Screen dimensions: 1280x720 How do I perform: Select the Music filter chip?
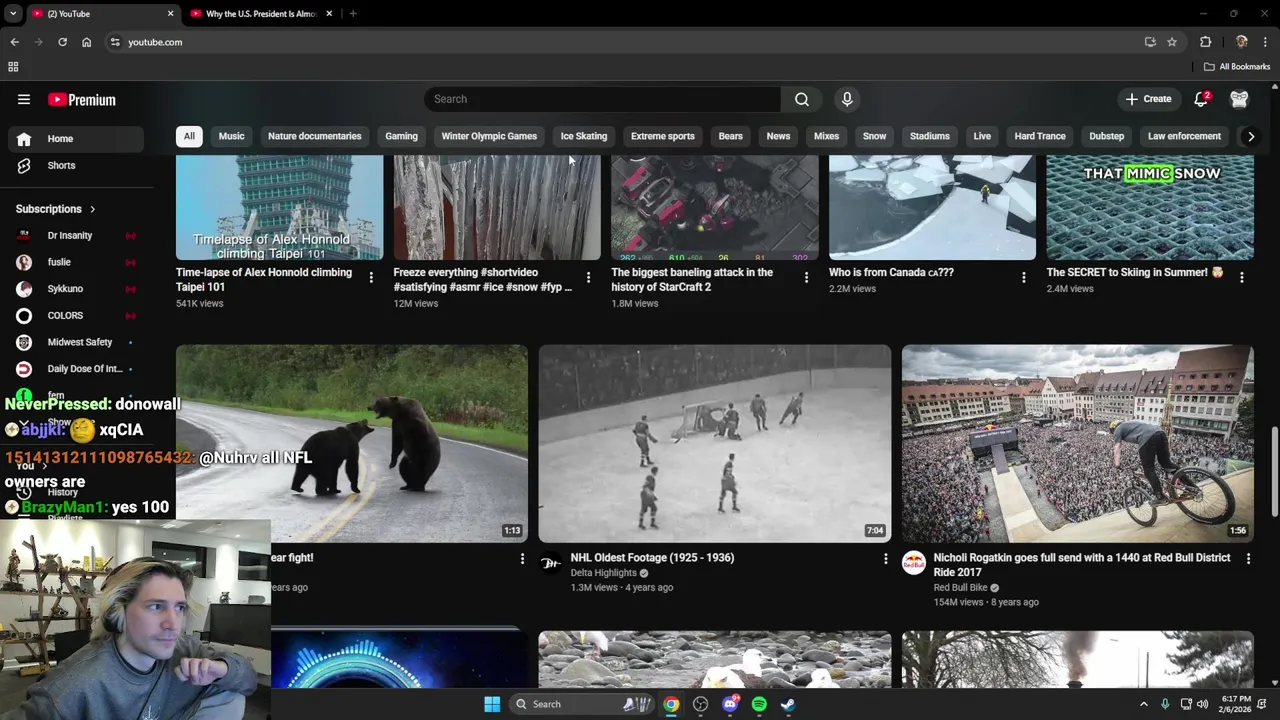pyautogui.click(x=231, y=136)
